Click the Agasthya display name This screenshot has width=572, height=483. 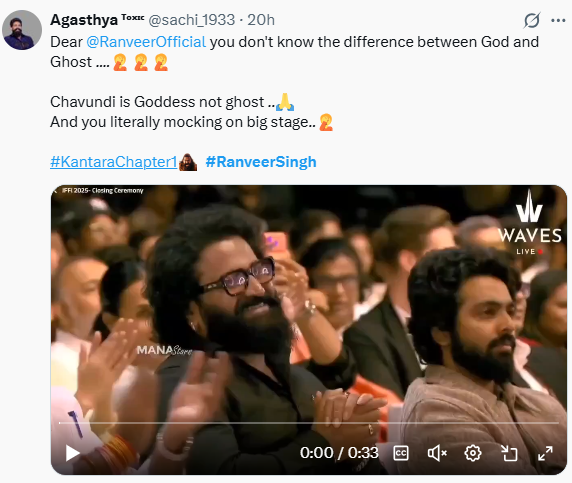tap(84, 20)
